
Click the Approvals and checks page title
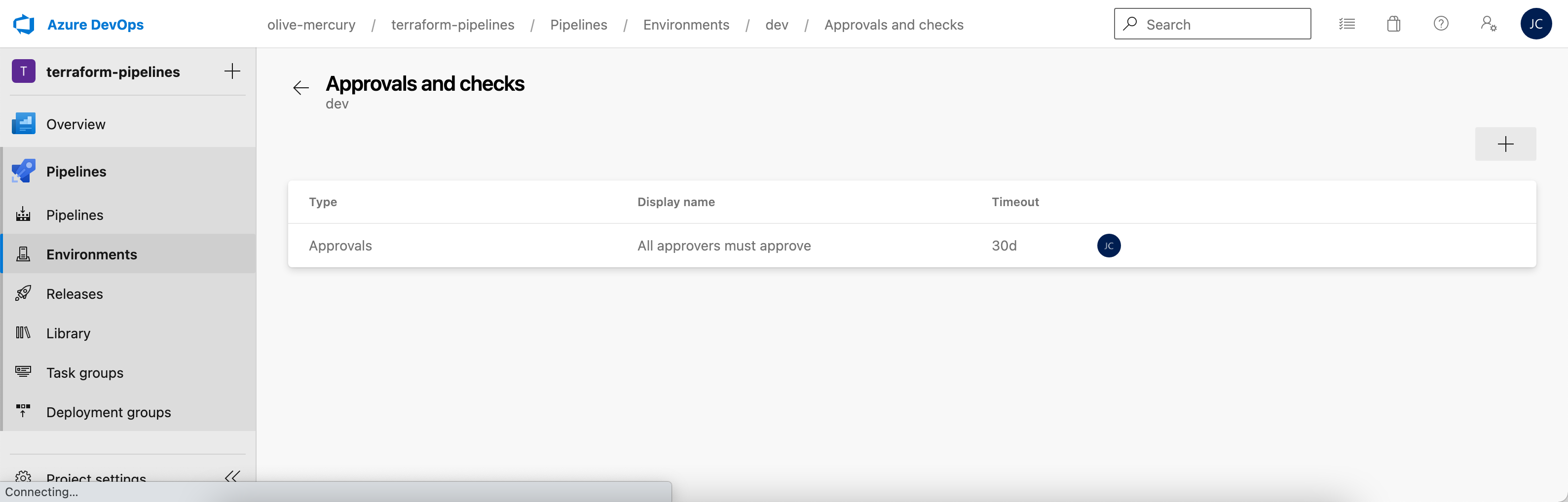tap(425, 83)
